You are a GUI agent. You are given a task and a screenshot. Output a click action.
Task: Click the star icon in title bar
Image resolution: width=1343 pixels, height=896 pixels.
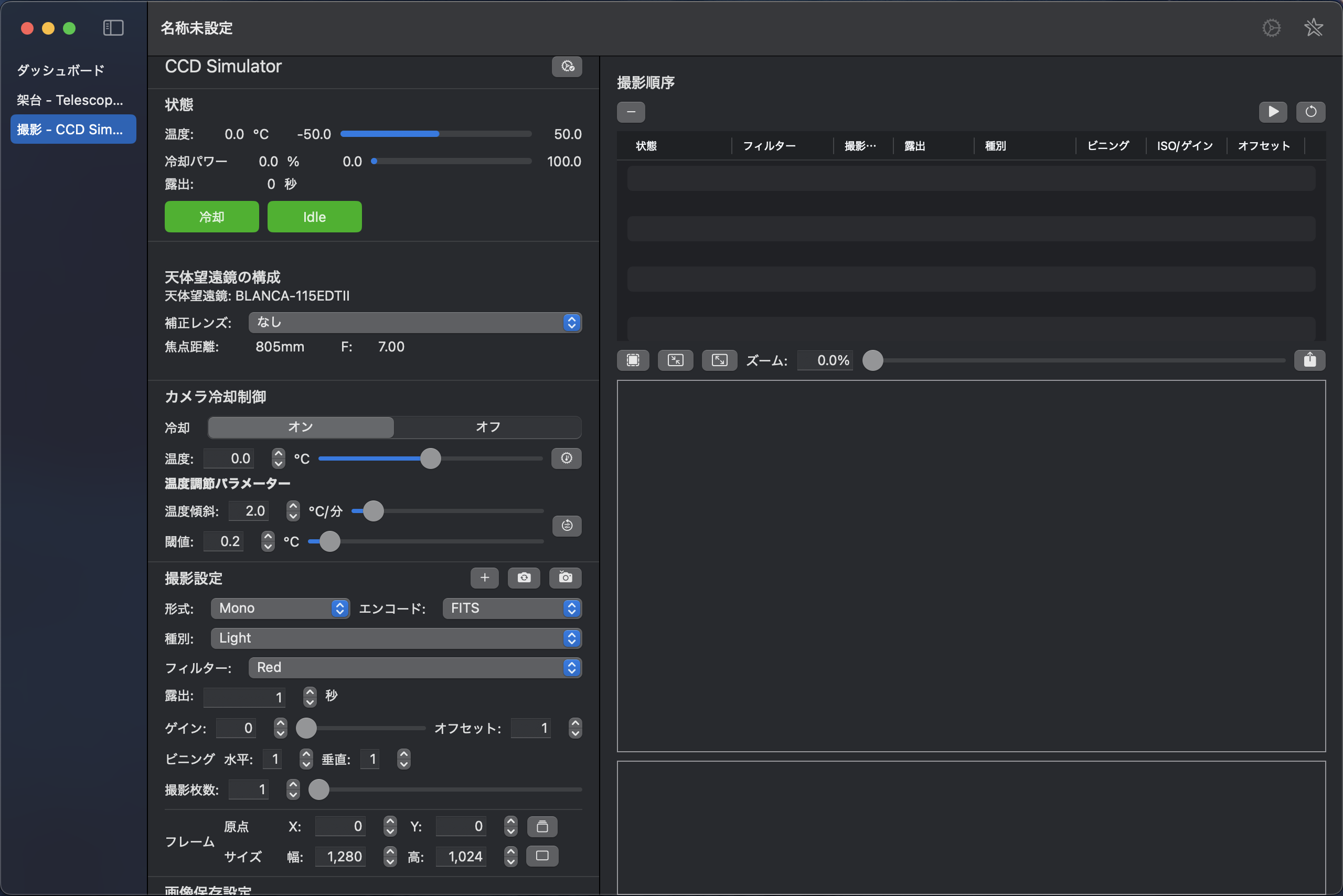pyautogui.click(x=1313, y=27)
